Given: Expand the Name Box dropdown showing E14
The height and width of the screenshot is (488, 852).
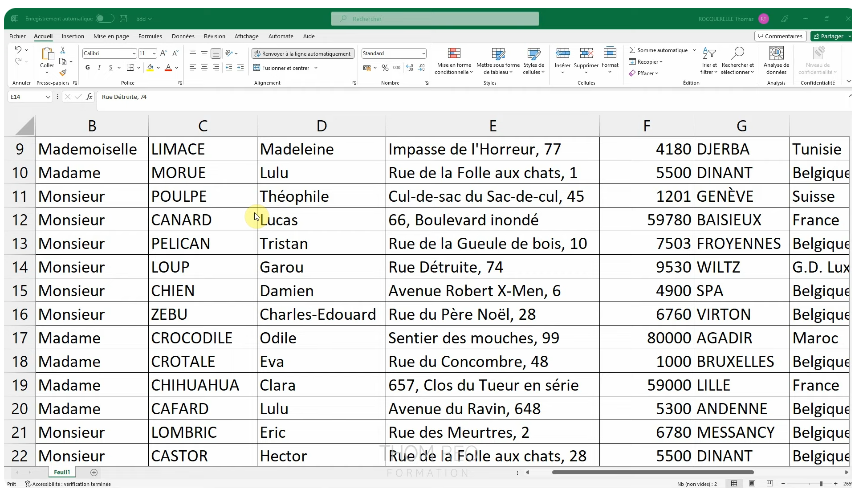Looking at the screenshot, I should [x=47, y=97].
